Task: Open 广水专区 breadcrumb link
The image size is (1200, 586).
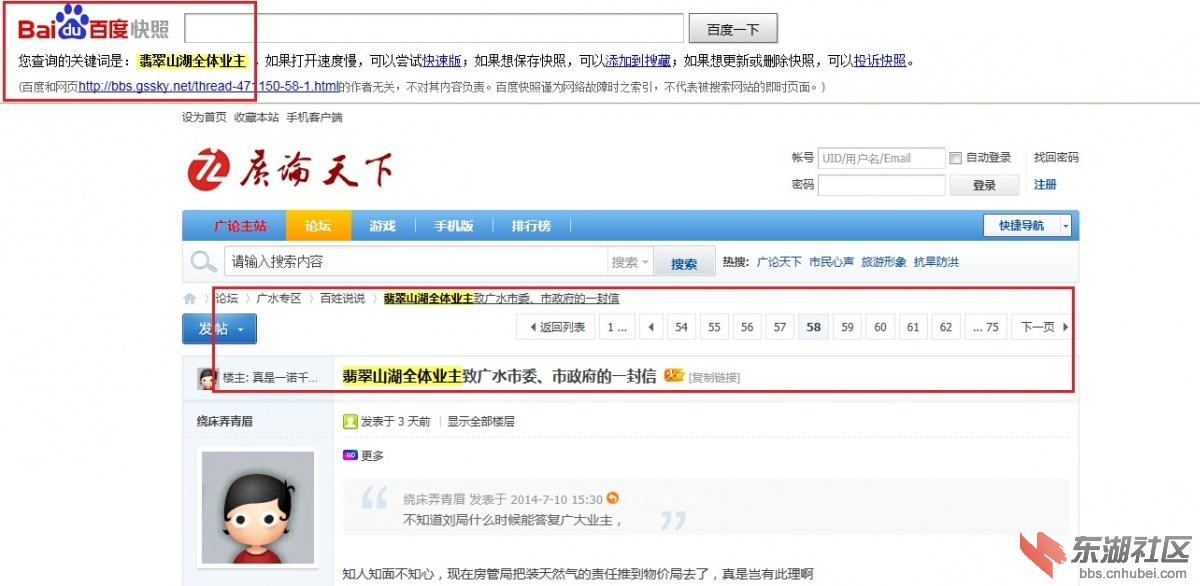Action: point(279,299)
